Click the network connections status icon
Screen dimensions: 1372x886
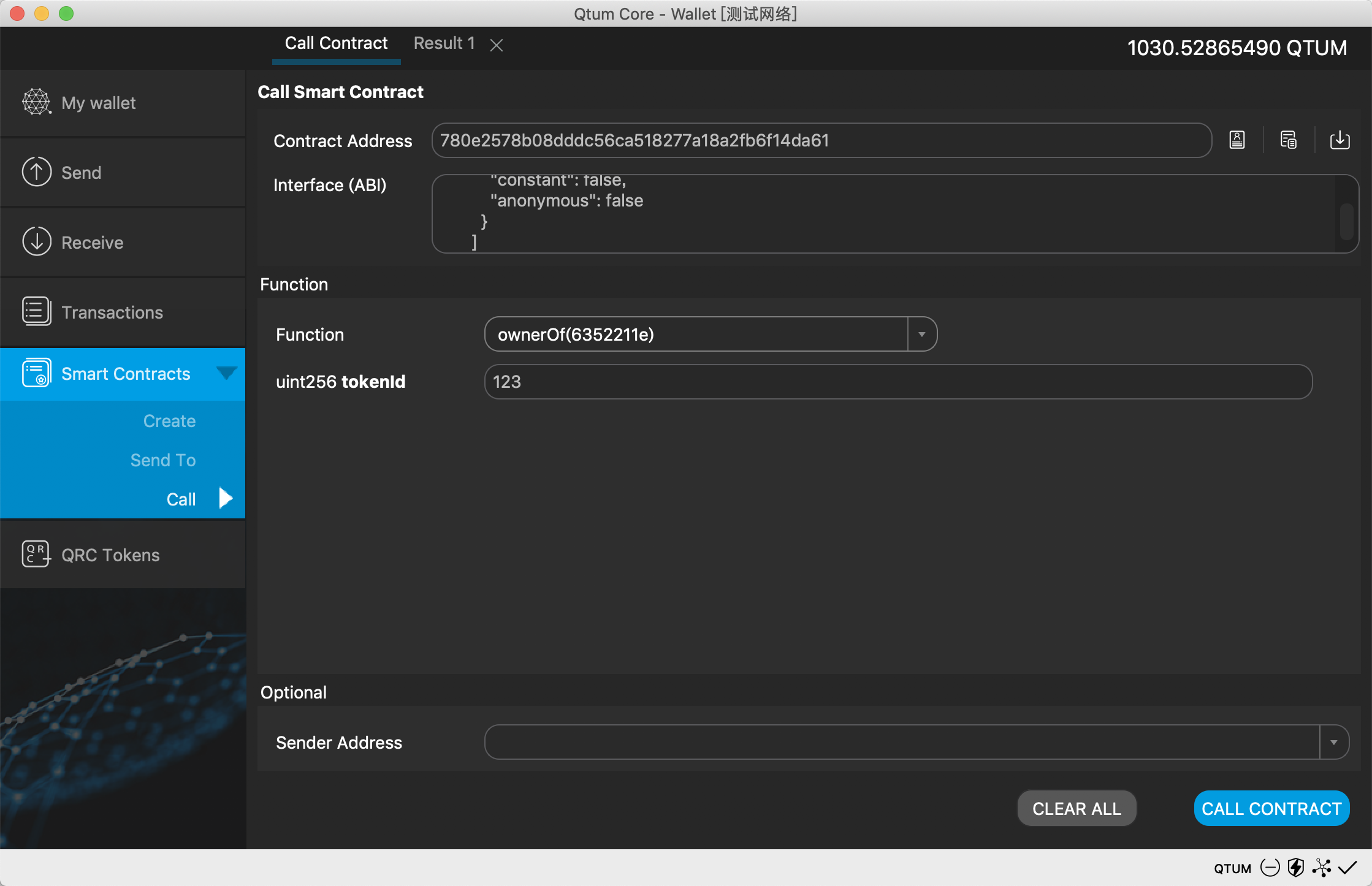coord(1321,868)
